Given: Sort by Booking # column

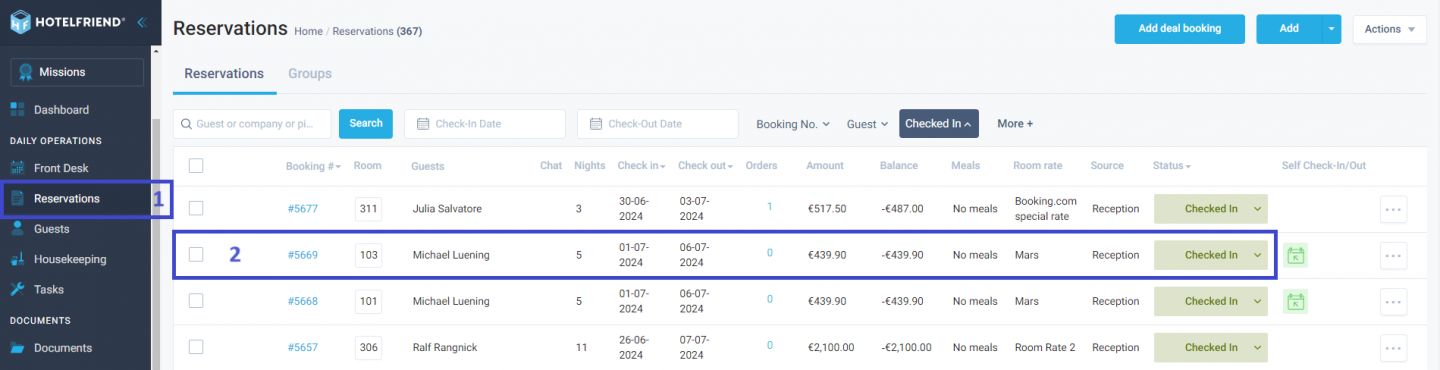Looking at the screenshot, I should (x=313, y=166).
